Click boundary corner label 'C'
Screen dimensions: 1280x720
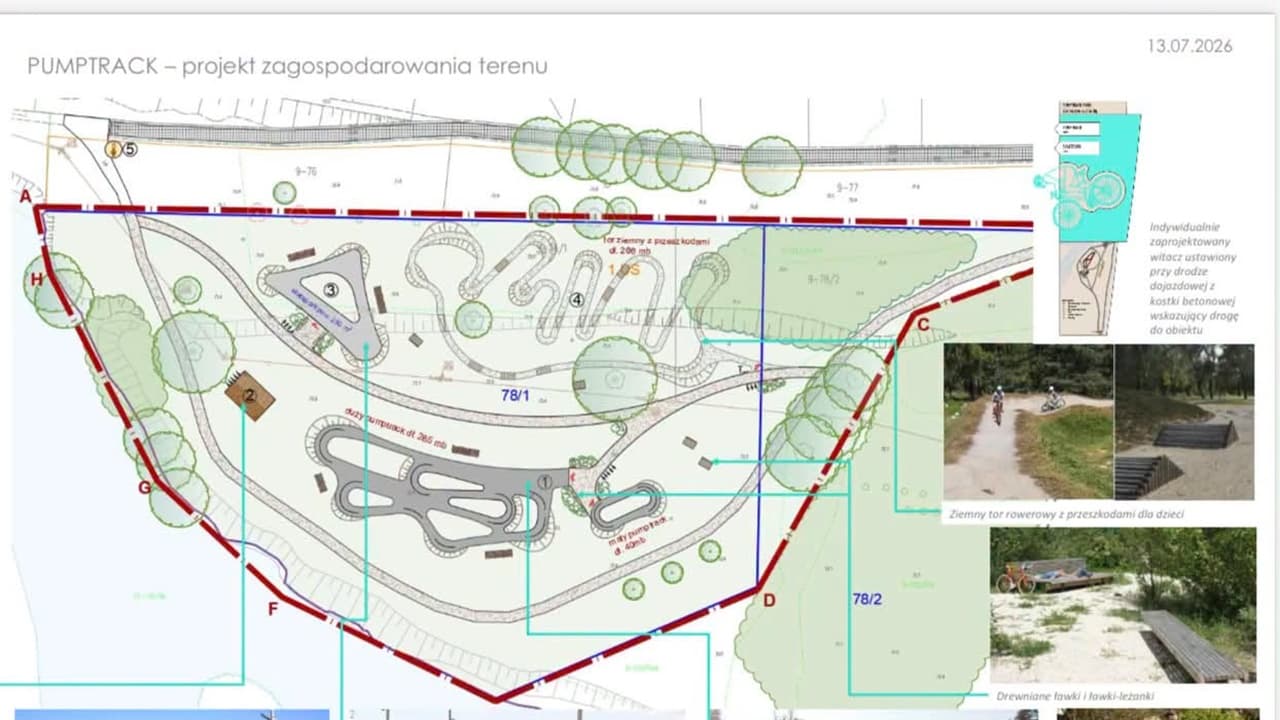[923, 324]
